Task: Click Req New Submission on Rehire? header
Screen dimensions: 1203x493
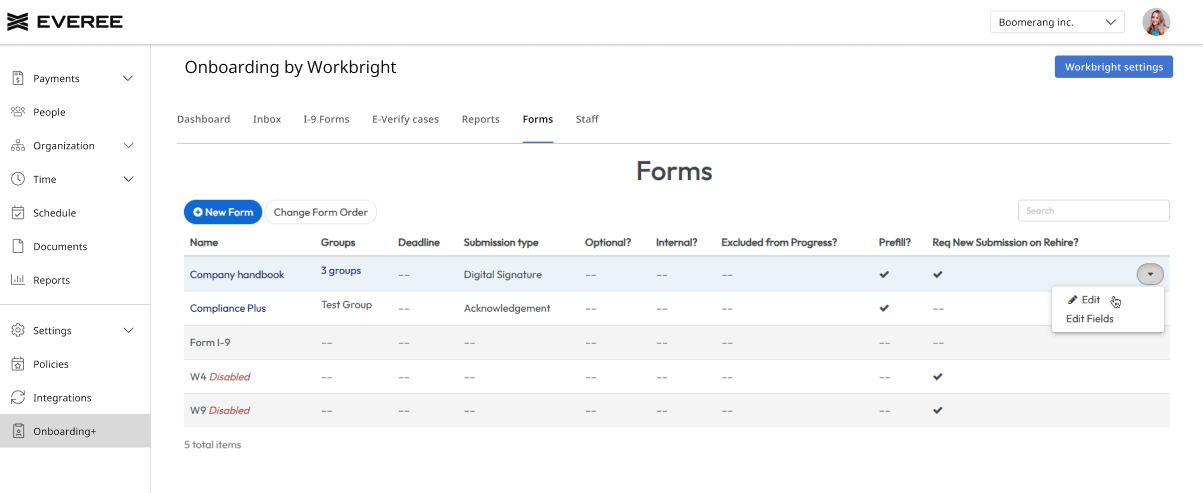Action: click(1005, 243)
